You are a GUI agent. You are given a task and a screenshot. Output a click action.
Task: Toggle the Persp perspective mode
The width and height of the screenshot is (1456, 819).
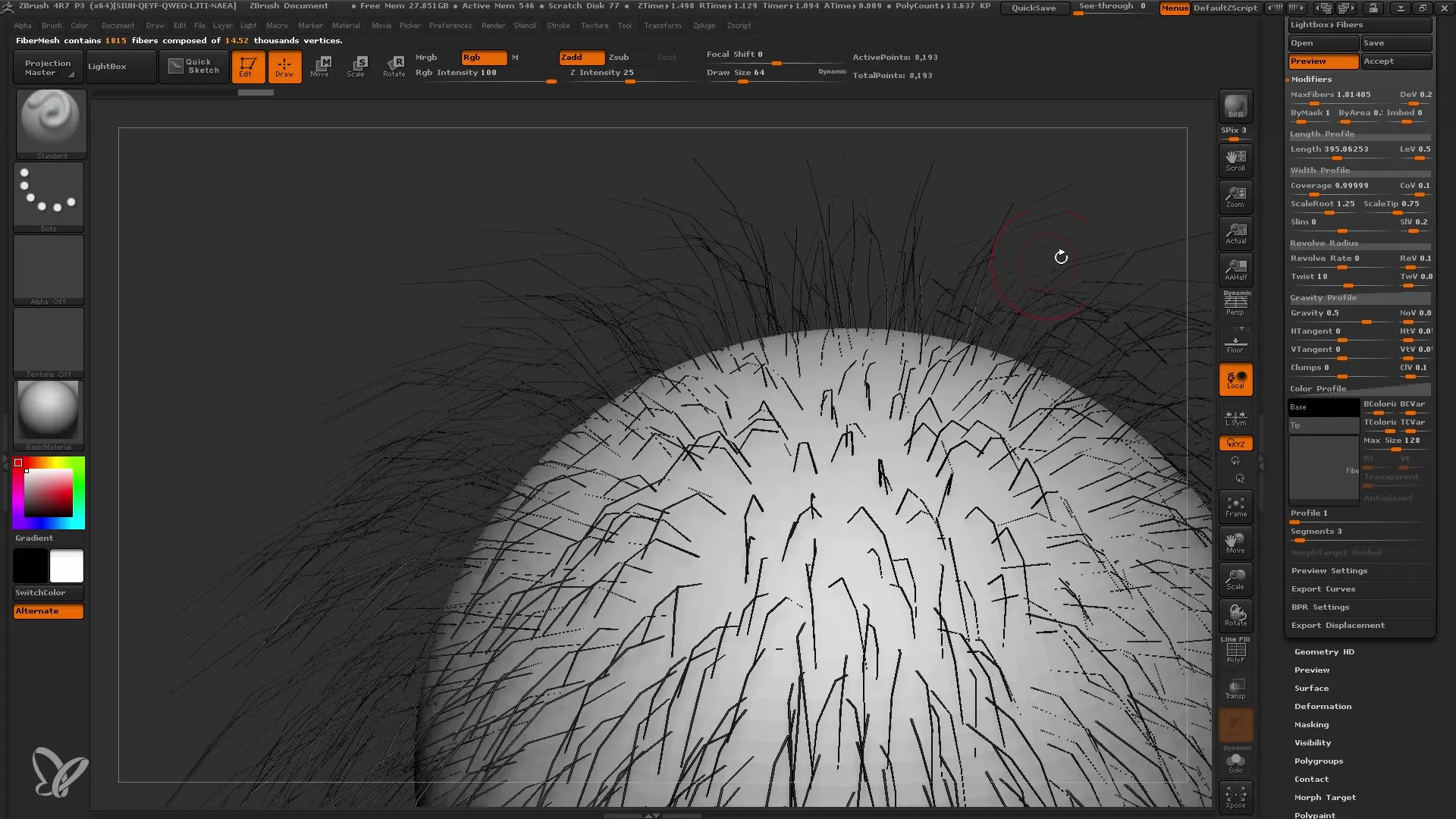1235,304
